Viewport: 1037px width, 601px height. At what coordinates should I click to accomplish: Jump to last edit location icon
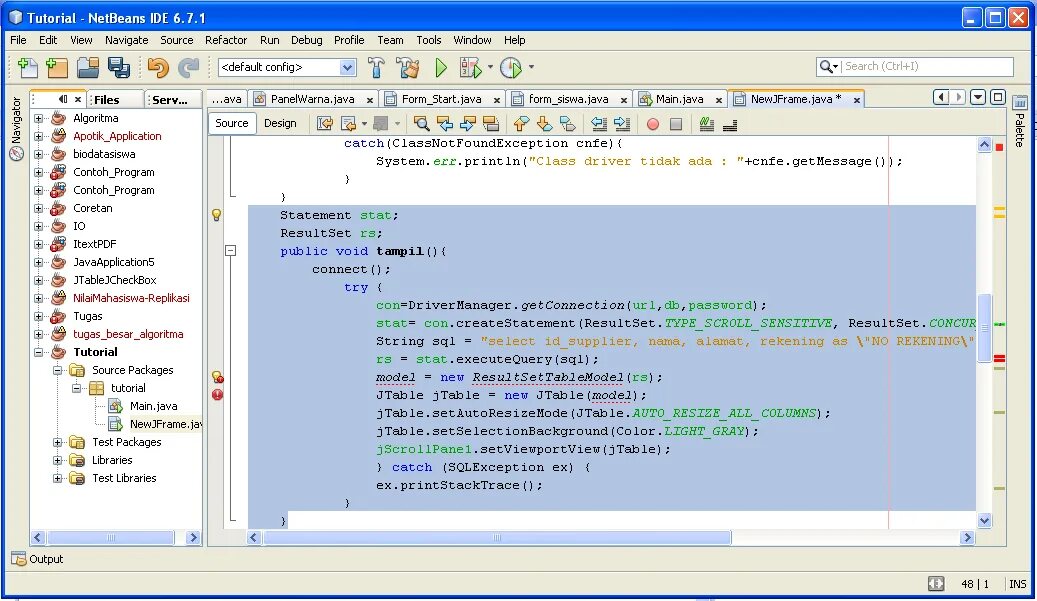325,124
